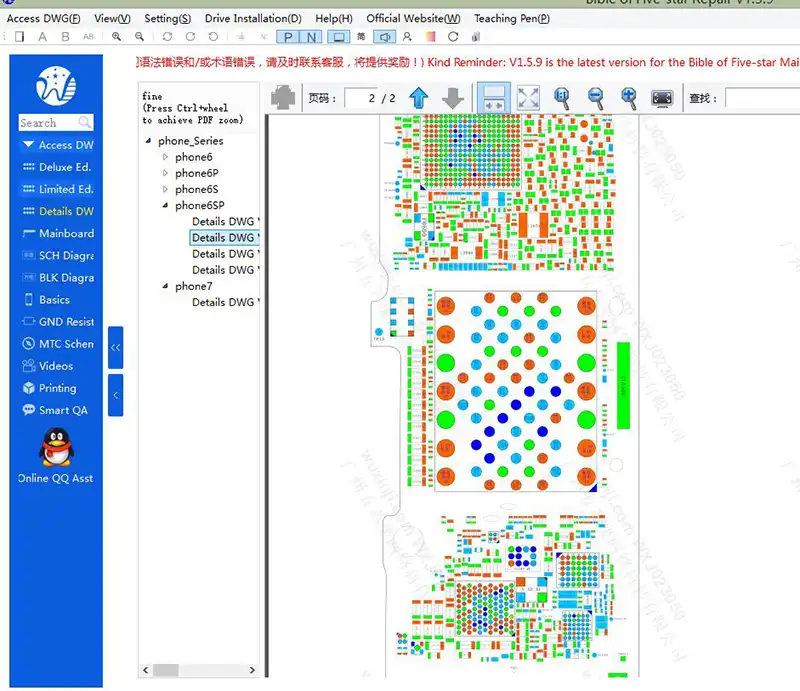Go to next page with gray down arrow

[x=453, y=97]
